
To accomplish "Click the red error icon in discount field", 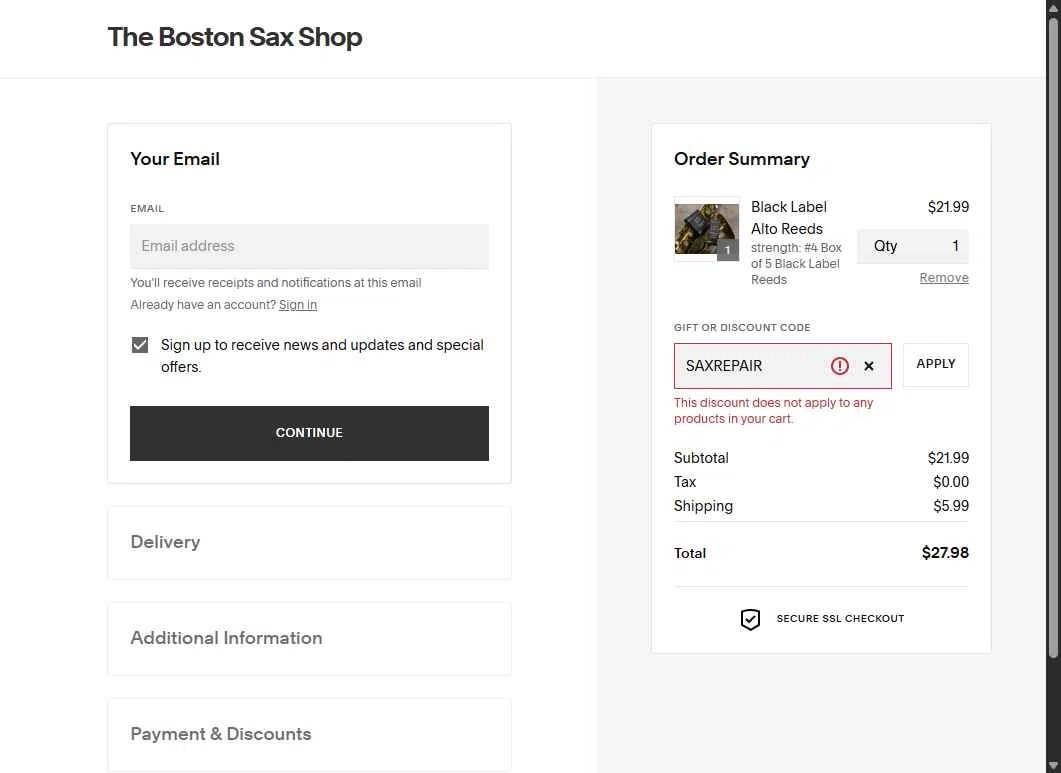I will pyautogui.click(x=839, y=366).
